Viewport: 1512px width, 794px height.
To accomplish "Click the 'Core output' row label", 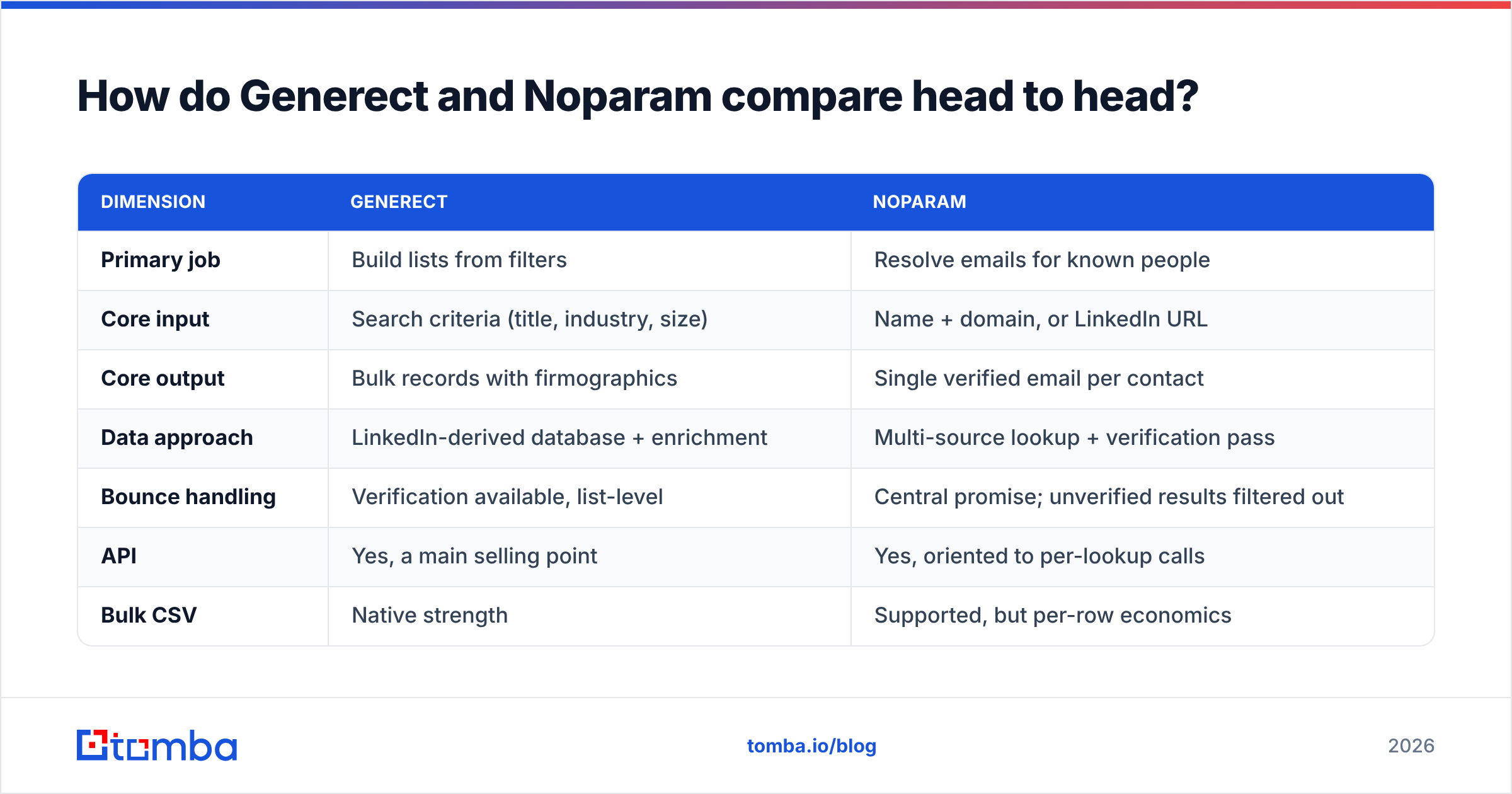I will coord(163,379).
